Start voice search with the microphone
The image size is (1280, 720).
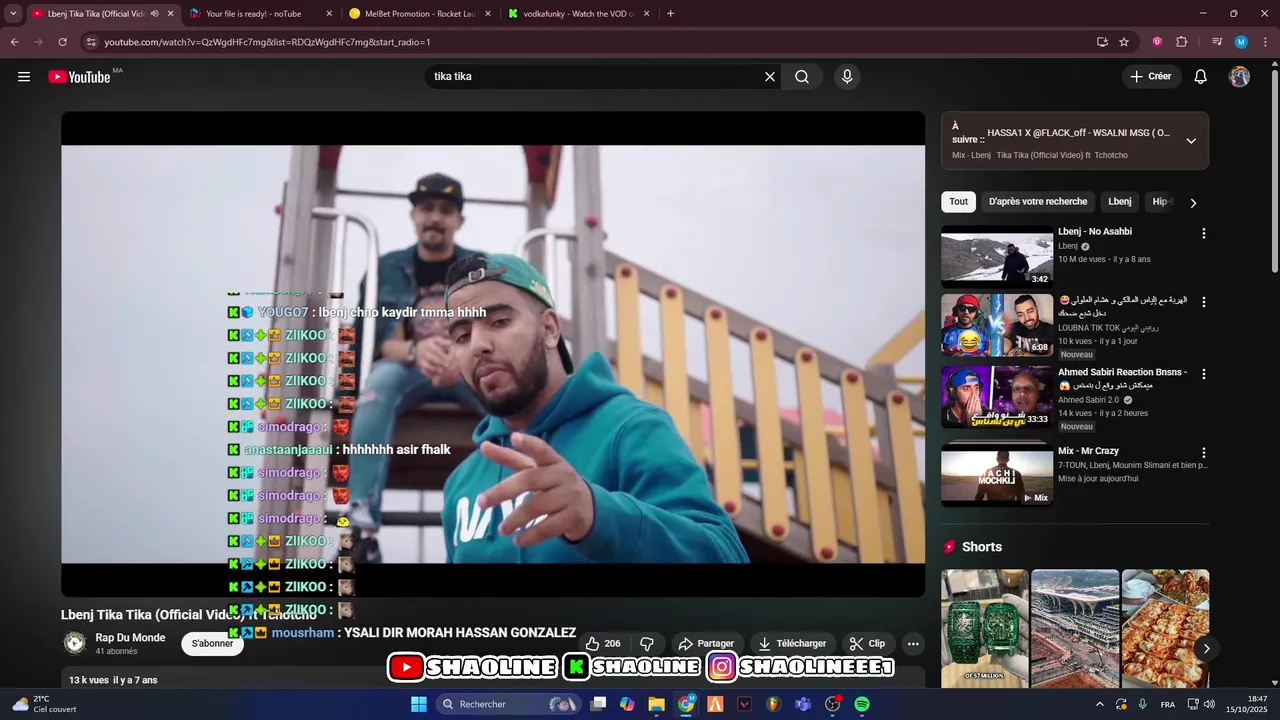pyautogui.click(x=847, y=77)
